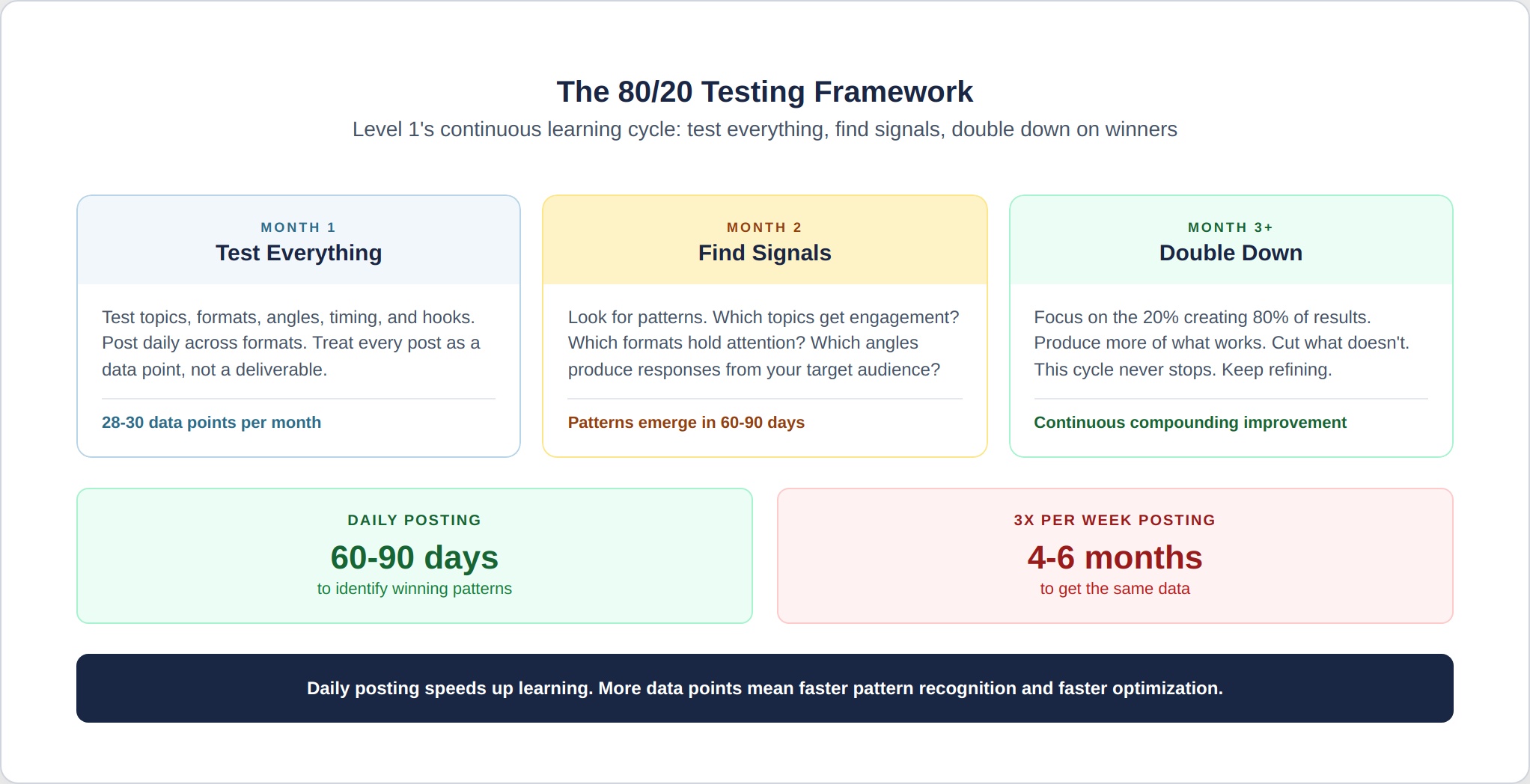1530x784 pixels.
Task: Select the red "4-6 months" statistic
Action: point(1115,557)
